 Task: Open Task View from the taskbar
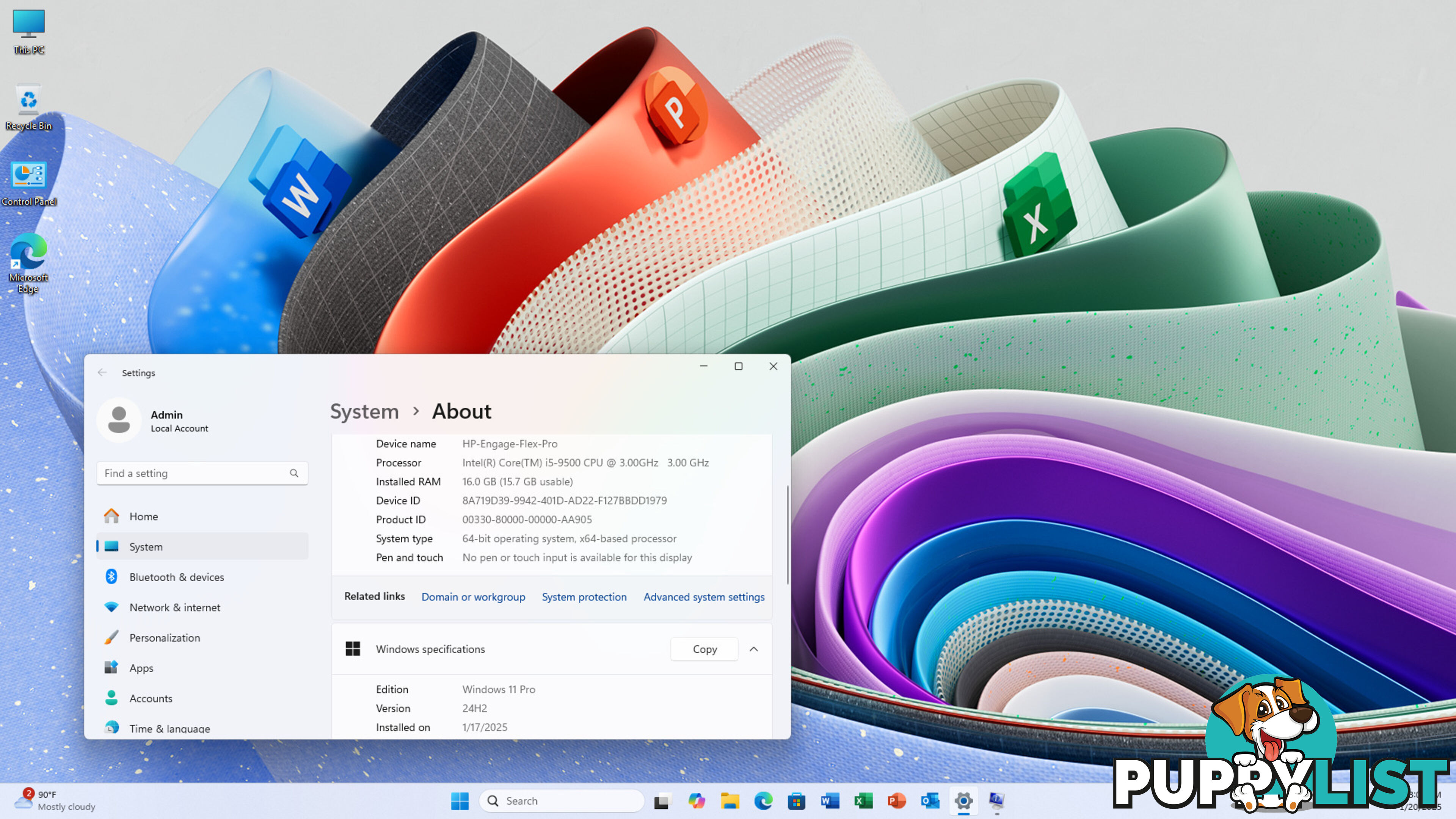(662, 800)
